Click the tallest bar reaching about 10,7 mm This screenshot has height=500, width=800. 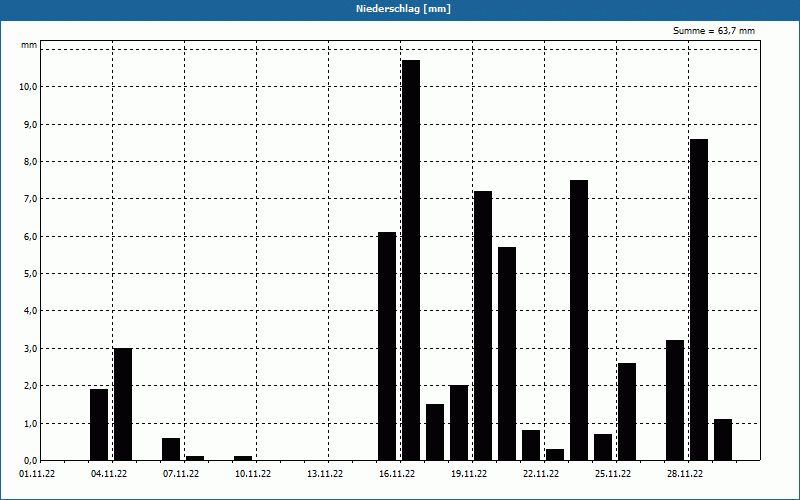(x=411, y=260)
